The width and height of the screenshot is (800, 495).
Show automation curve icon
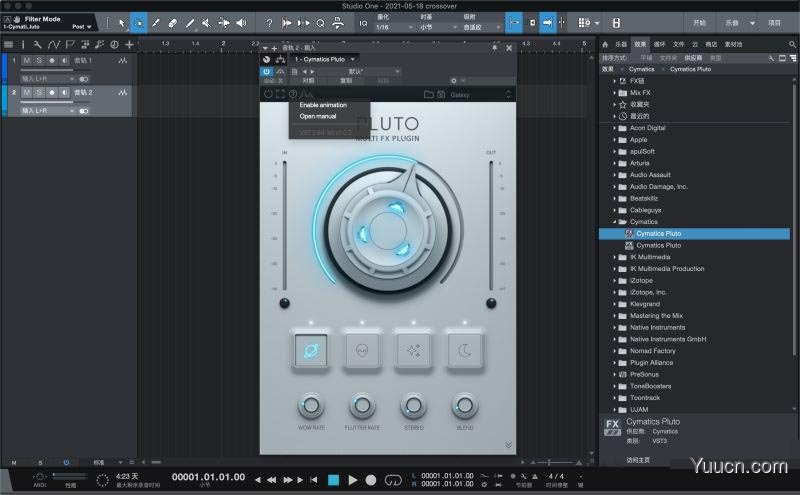pyautogui.click(x=54, y=45)
